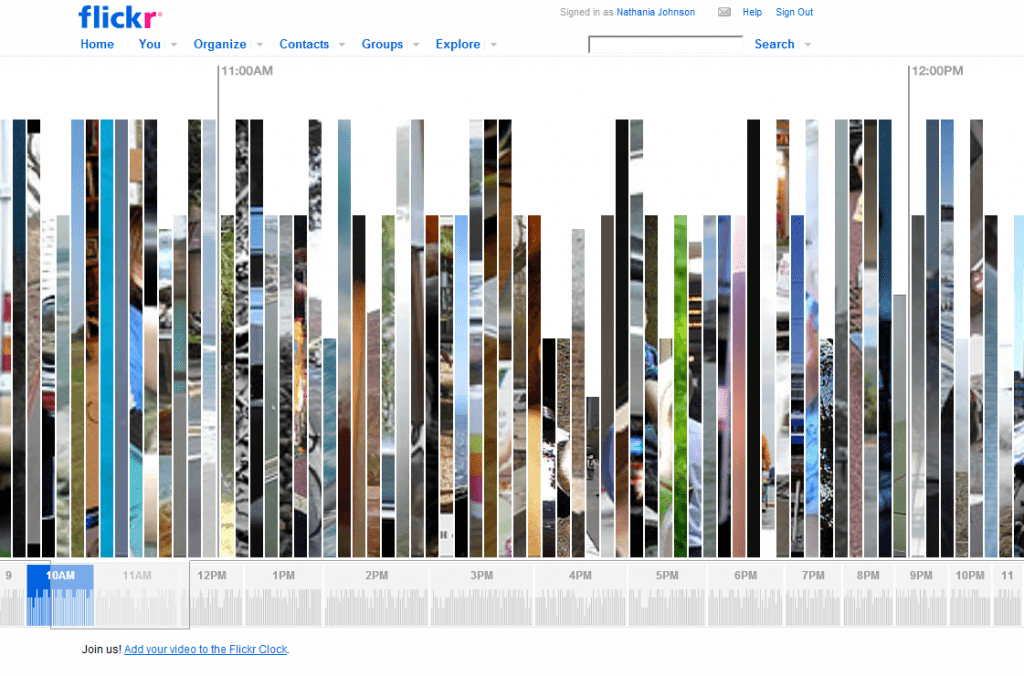1024x676 pixels.
Task: Open the mail envelope icon
Action: pyautogui.click(x=725, y=13)
